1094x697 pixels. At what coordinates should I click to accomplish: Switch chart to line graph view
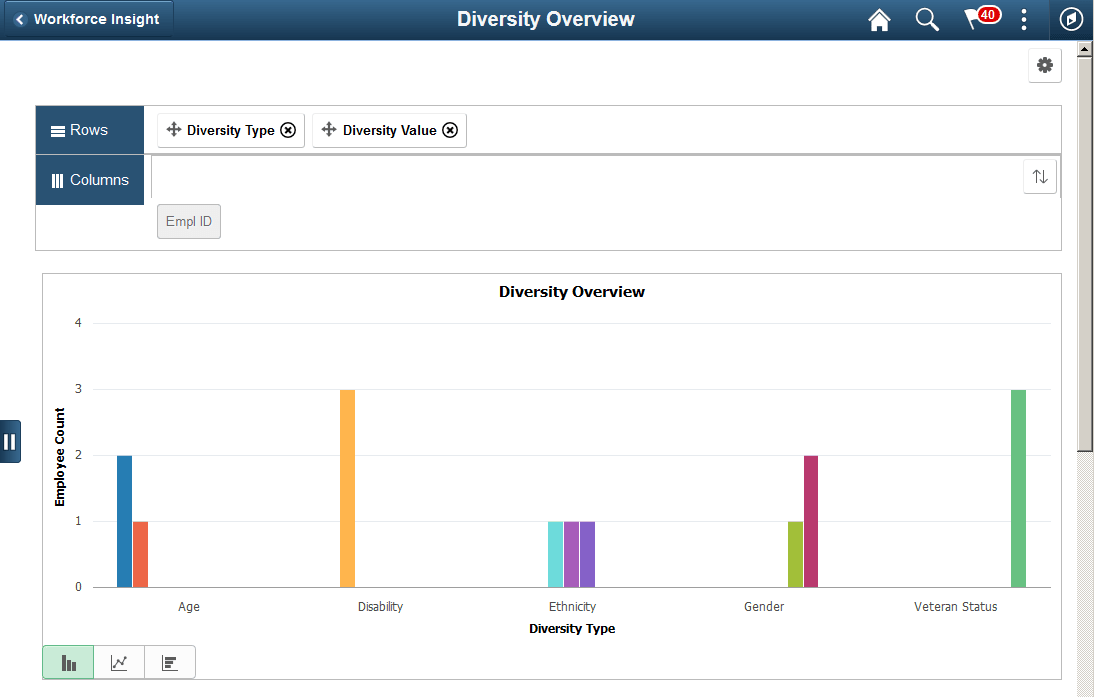119,662
